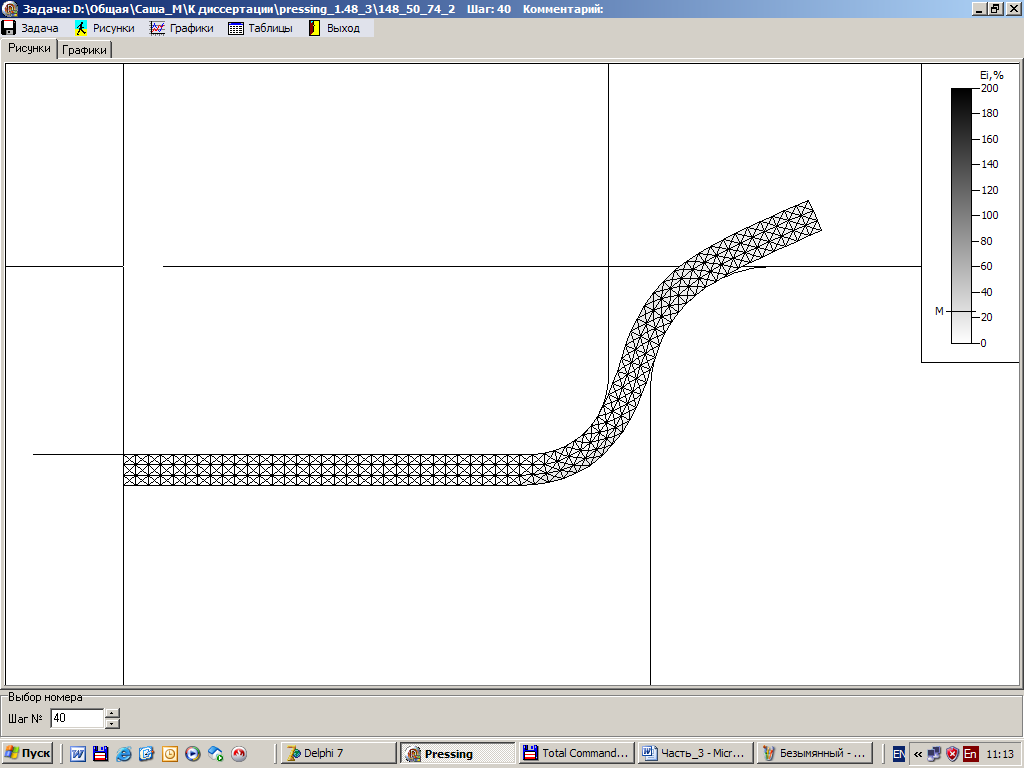Open the Пуск start menu
The image size is (1024, 768).
click(28, 753)
